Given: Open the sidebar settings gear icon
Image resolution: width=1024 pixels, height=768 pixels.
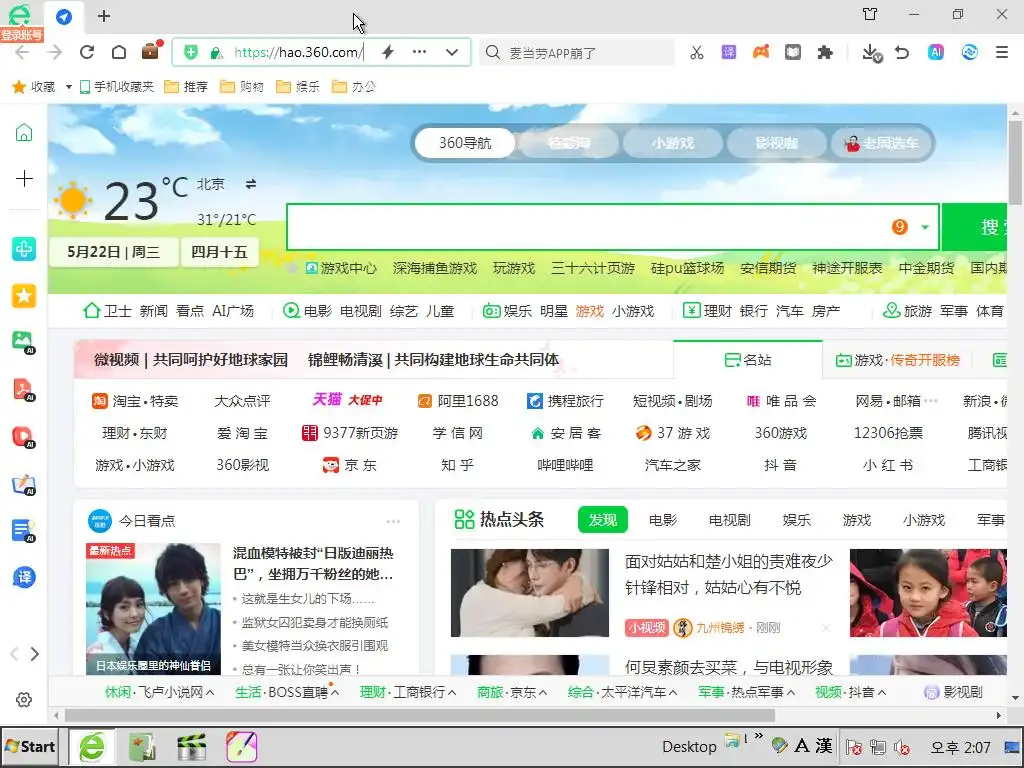Looking at the screenshot, I should (x=24, y=700).
